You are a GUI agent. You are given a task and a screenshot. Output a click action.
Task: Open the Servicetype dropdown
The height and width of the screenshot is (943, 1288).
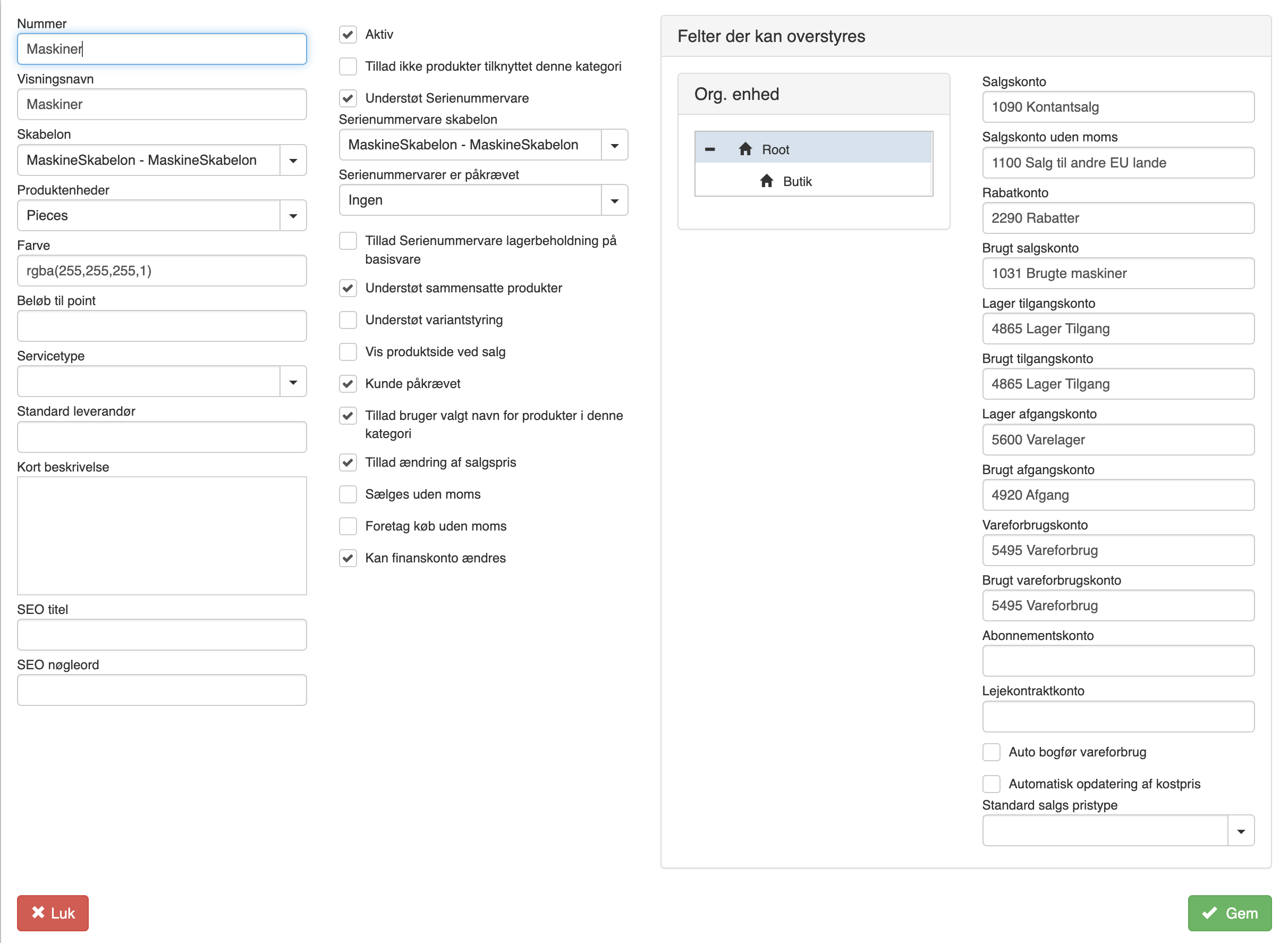(293, 381)
